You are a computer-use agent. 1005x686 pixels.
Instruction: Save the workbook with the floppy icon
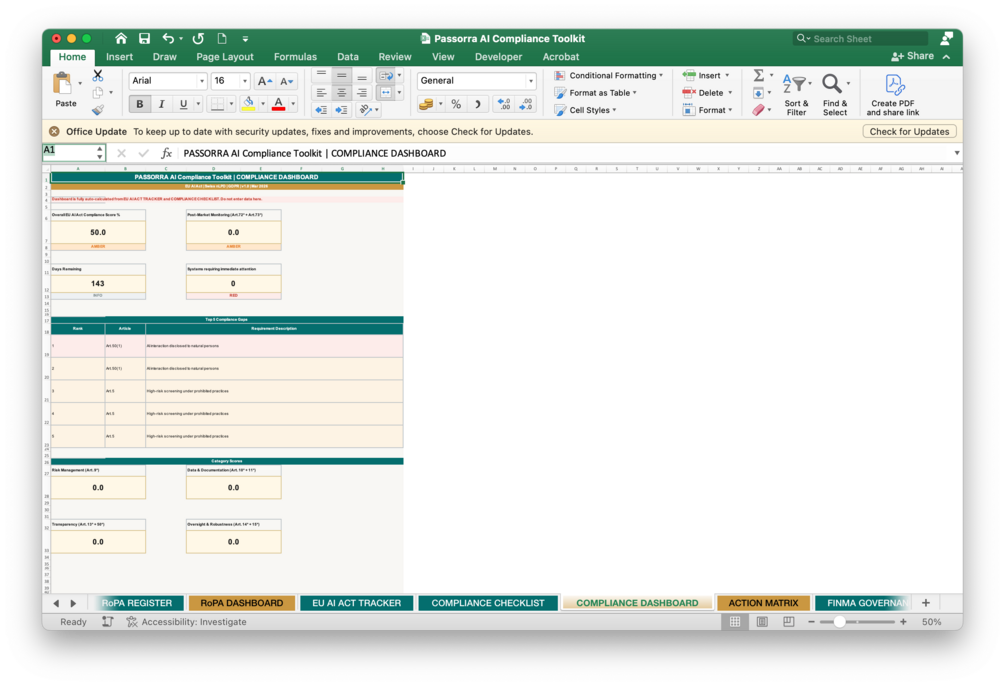[144, 38]
